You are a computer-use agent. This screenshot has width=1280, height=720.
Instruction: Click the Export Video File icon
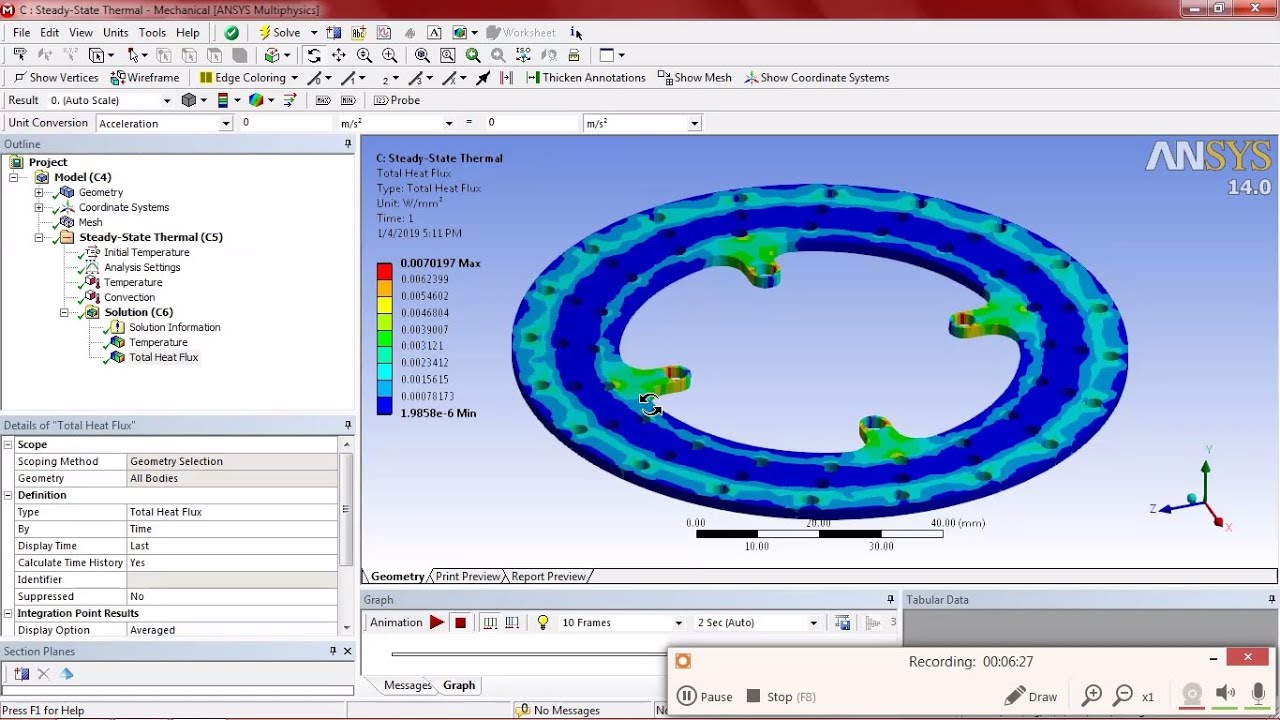pyautogui.click(x=842, y=622)
